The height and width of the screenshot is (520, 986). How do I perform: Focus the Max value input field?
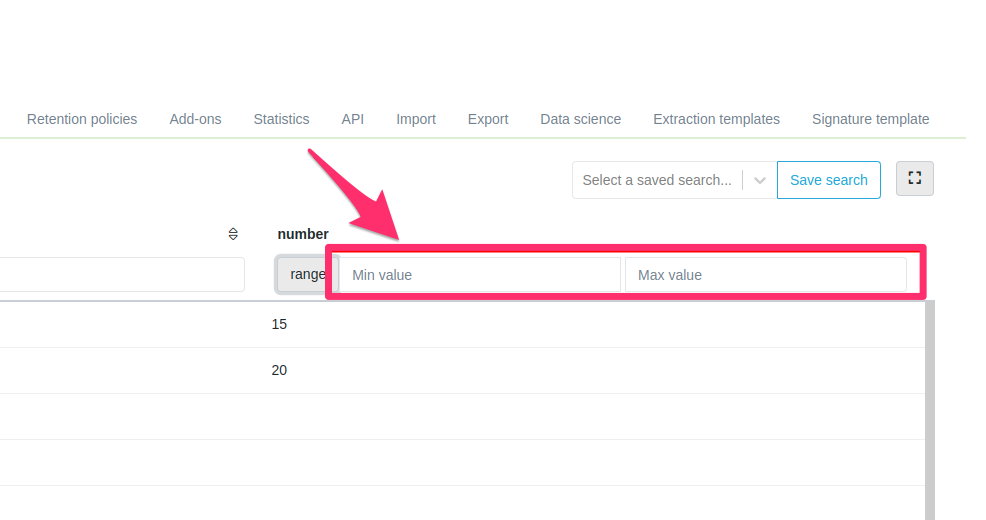point(765,275)
